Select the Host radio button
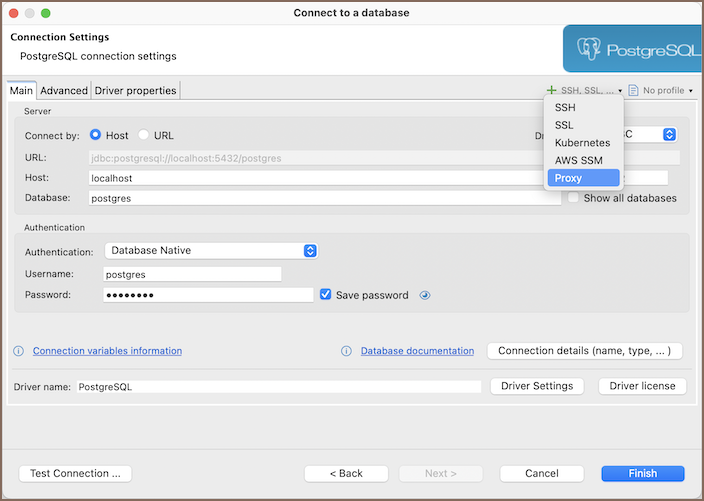 click(96, 135)
